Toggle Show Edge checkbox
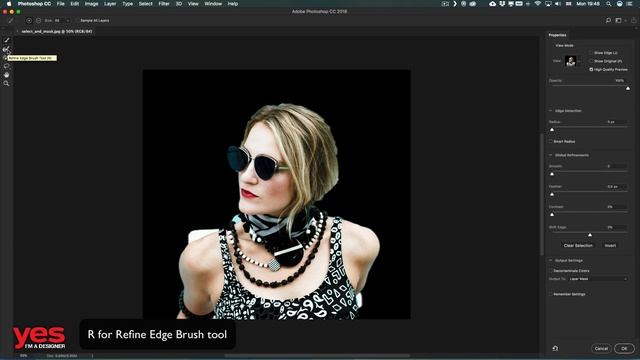The height and width of the screenshot is (360, 640). [x=591, y=53]
